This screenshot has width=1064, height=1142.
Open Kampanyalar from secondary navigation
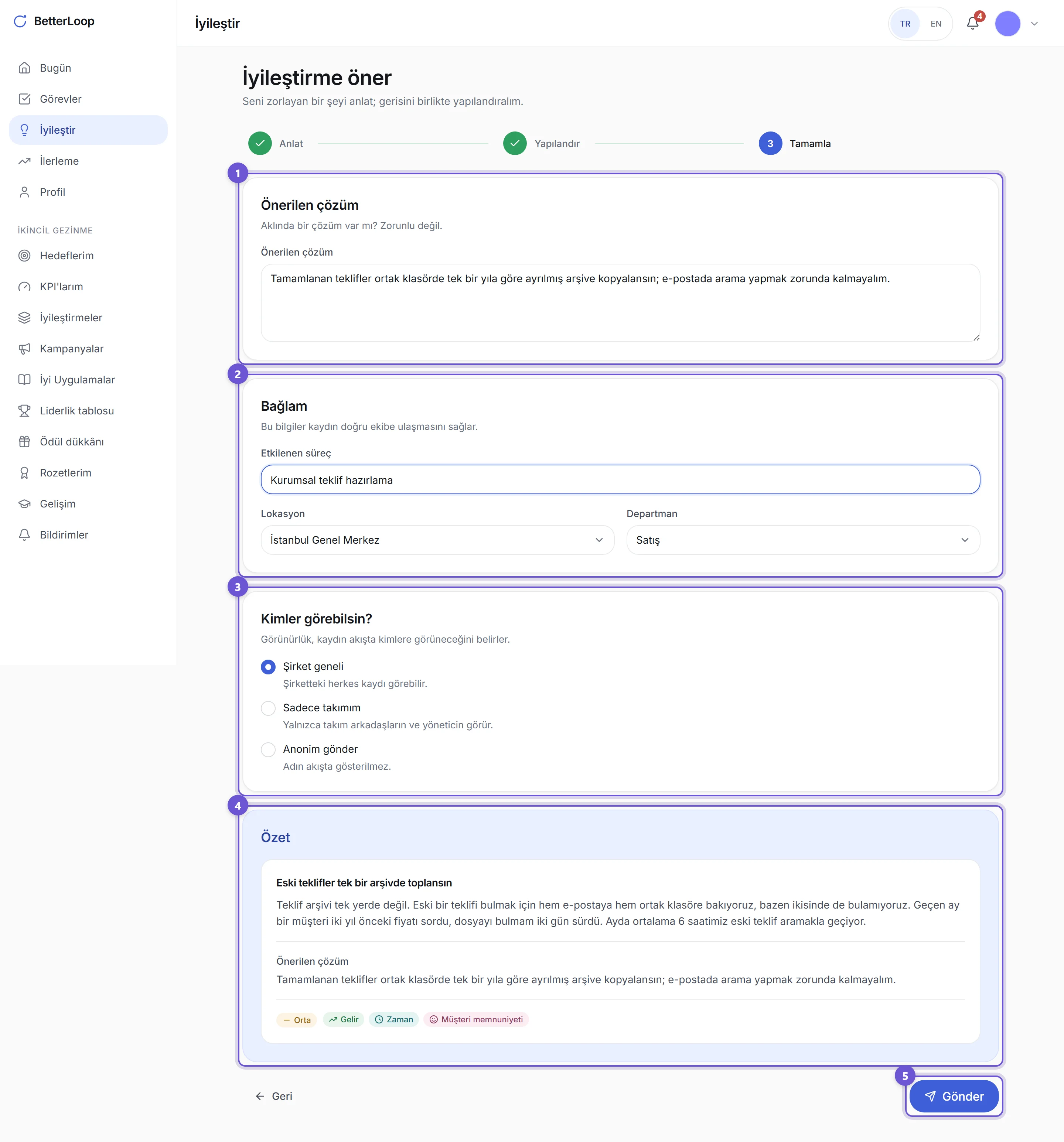click(x=88, y=349)
